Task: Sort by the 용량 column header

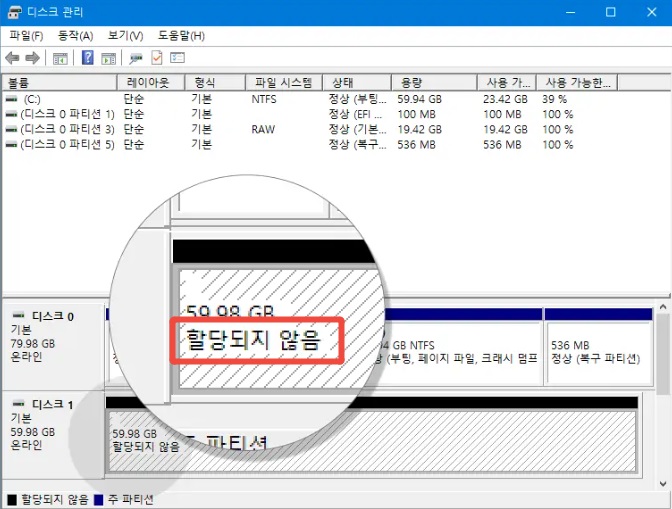Action: coord(434,82)
